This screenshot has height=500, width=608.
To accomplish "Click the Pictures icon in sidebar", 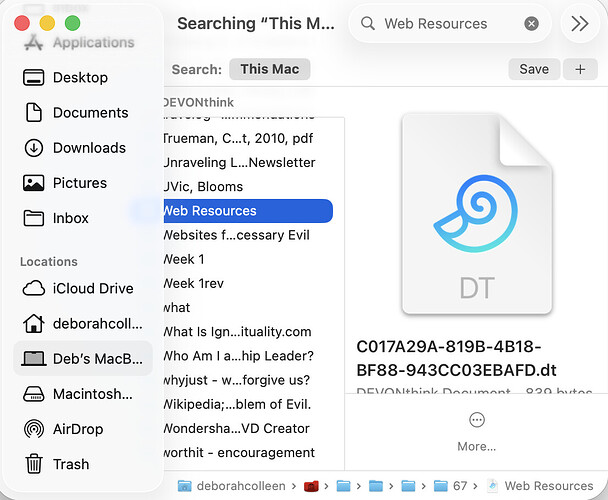I will [x=33, y=183].
